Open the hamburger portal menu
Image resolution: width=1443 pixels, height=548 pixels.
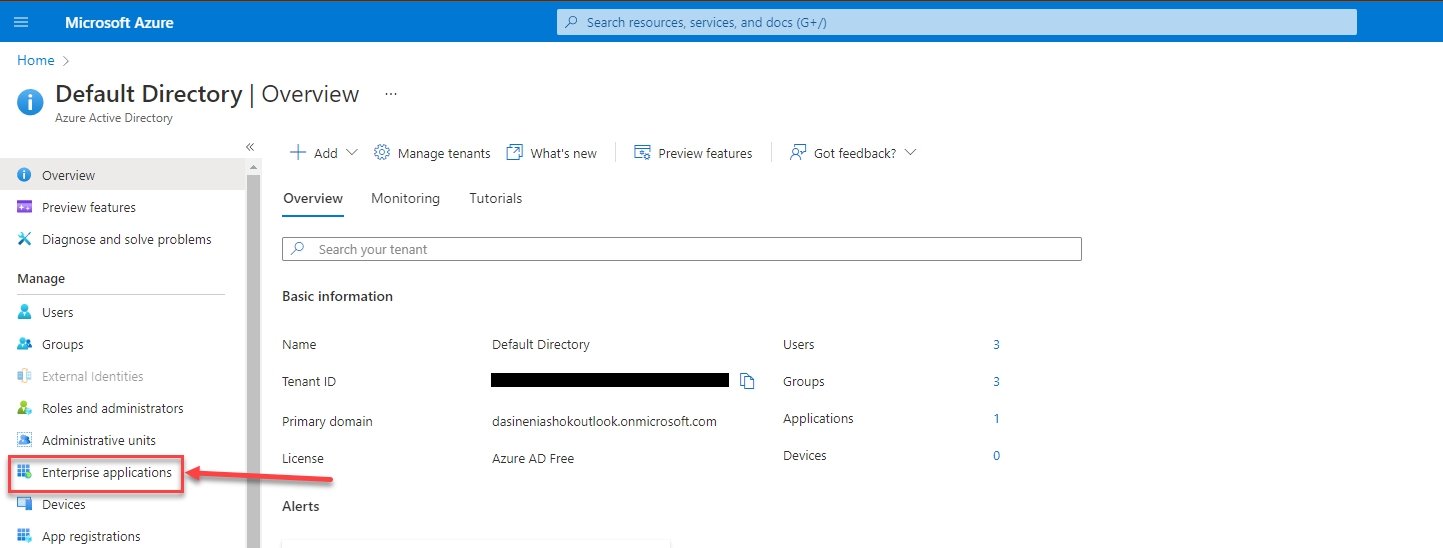click(x=21, y=22)
